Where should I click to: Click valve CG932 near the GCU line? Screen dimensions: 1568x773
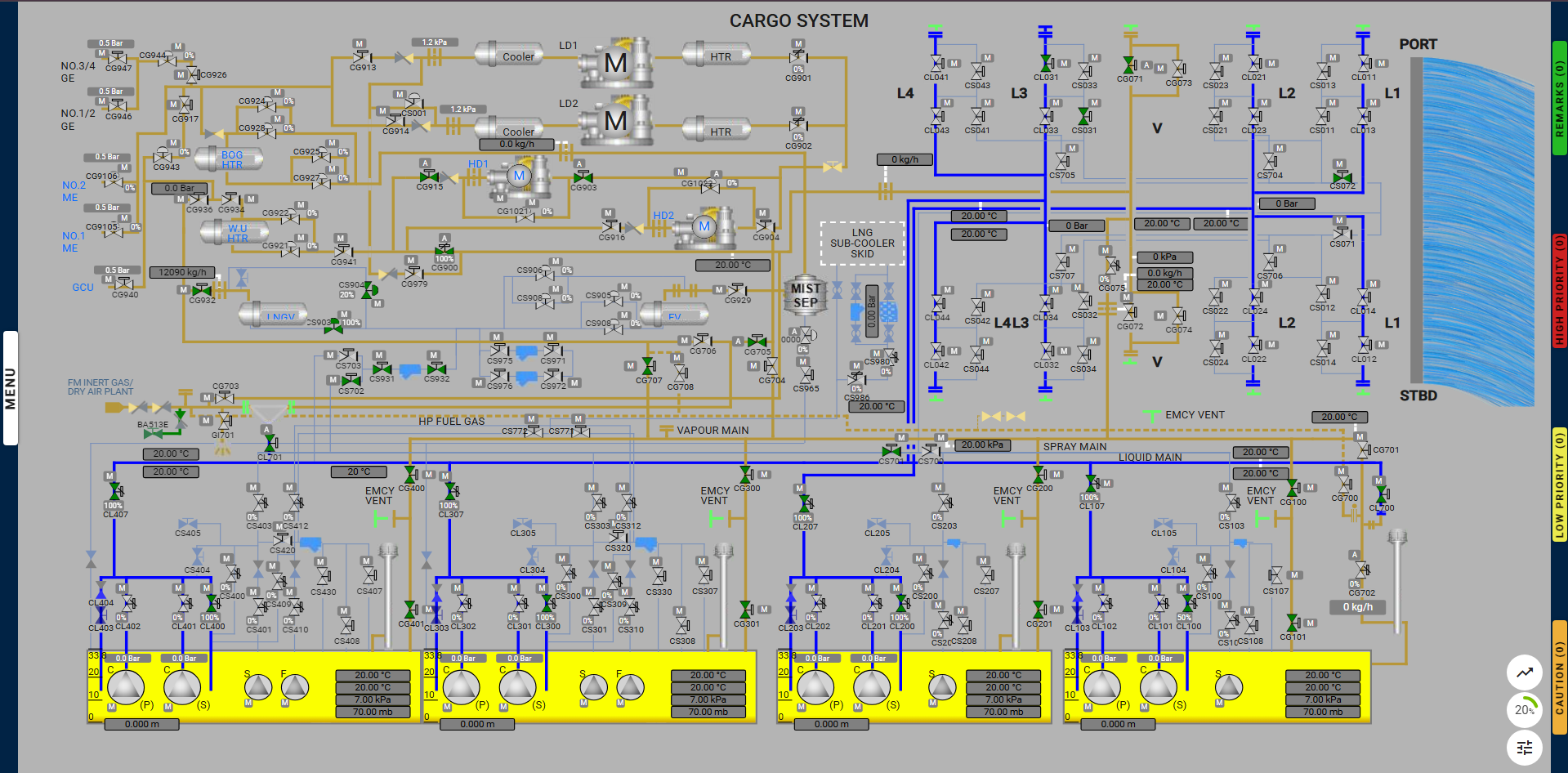pyautogui.click(x=202, y=290)
